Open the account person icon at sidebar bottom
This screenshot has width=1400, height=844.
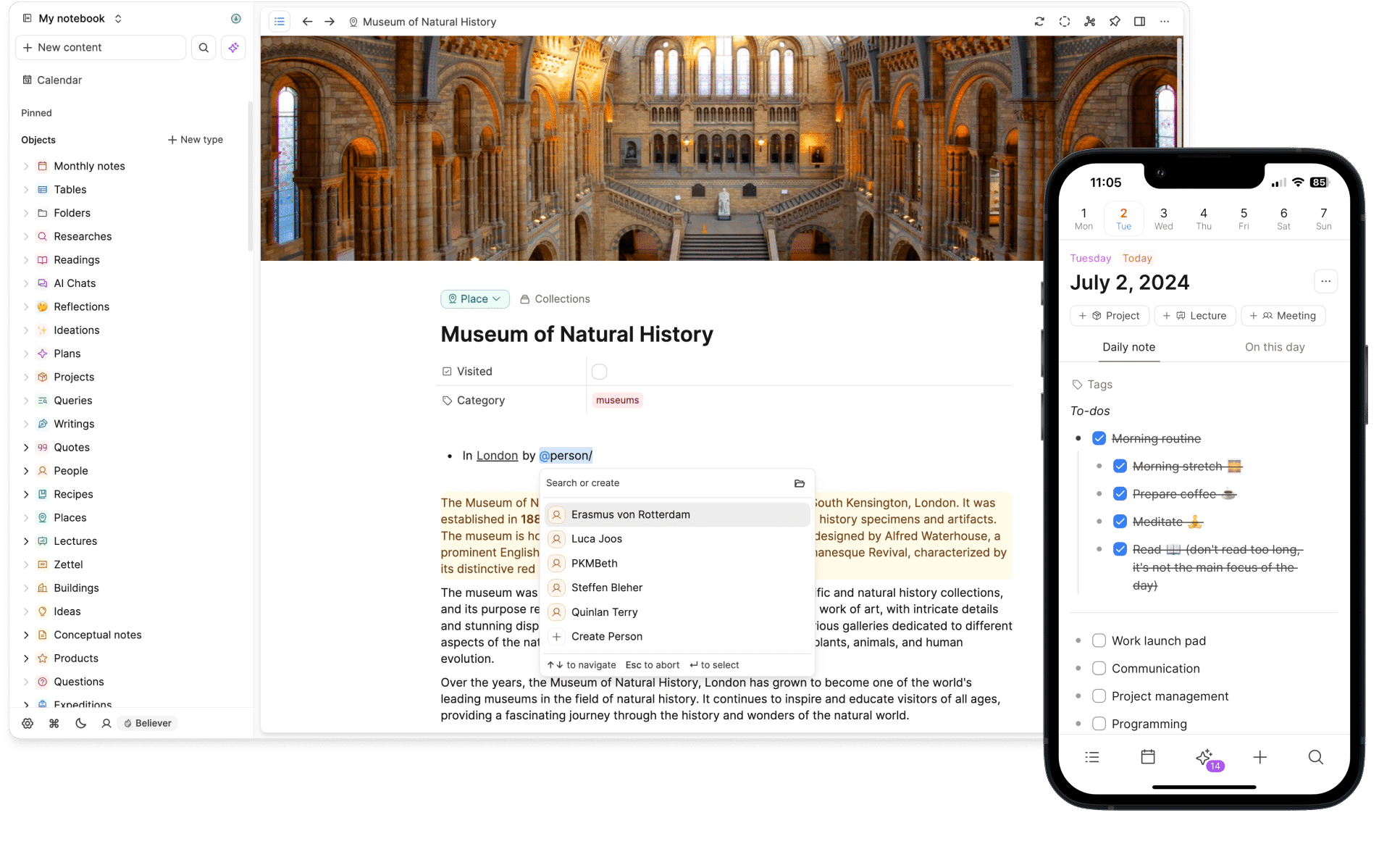pos(106,723)
